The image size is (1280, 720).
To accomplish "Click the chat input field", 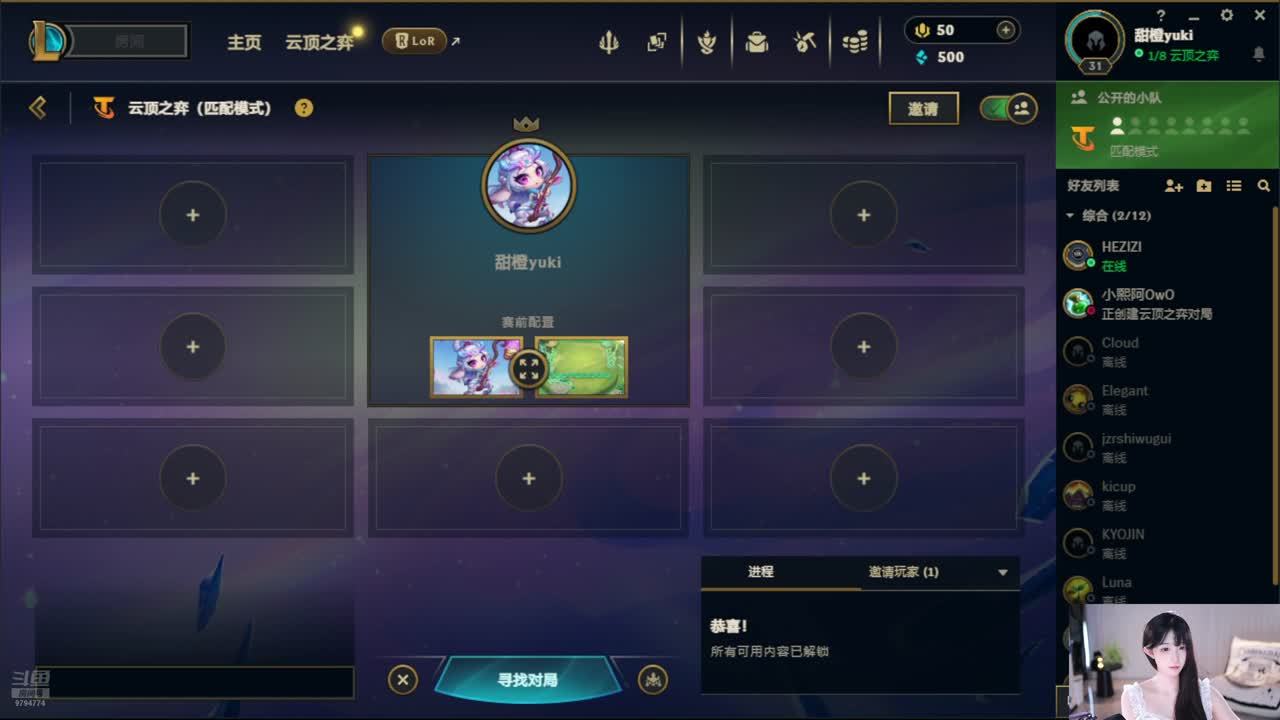I will click(196, 682).
